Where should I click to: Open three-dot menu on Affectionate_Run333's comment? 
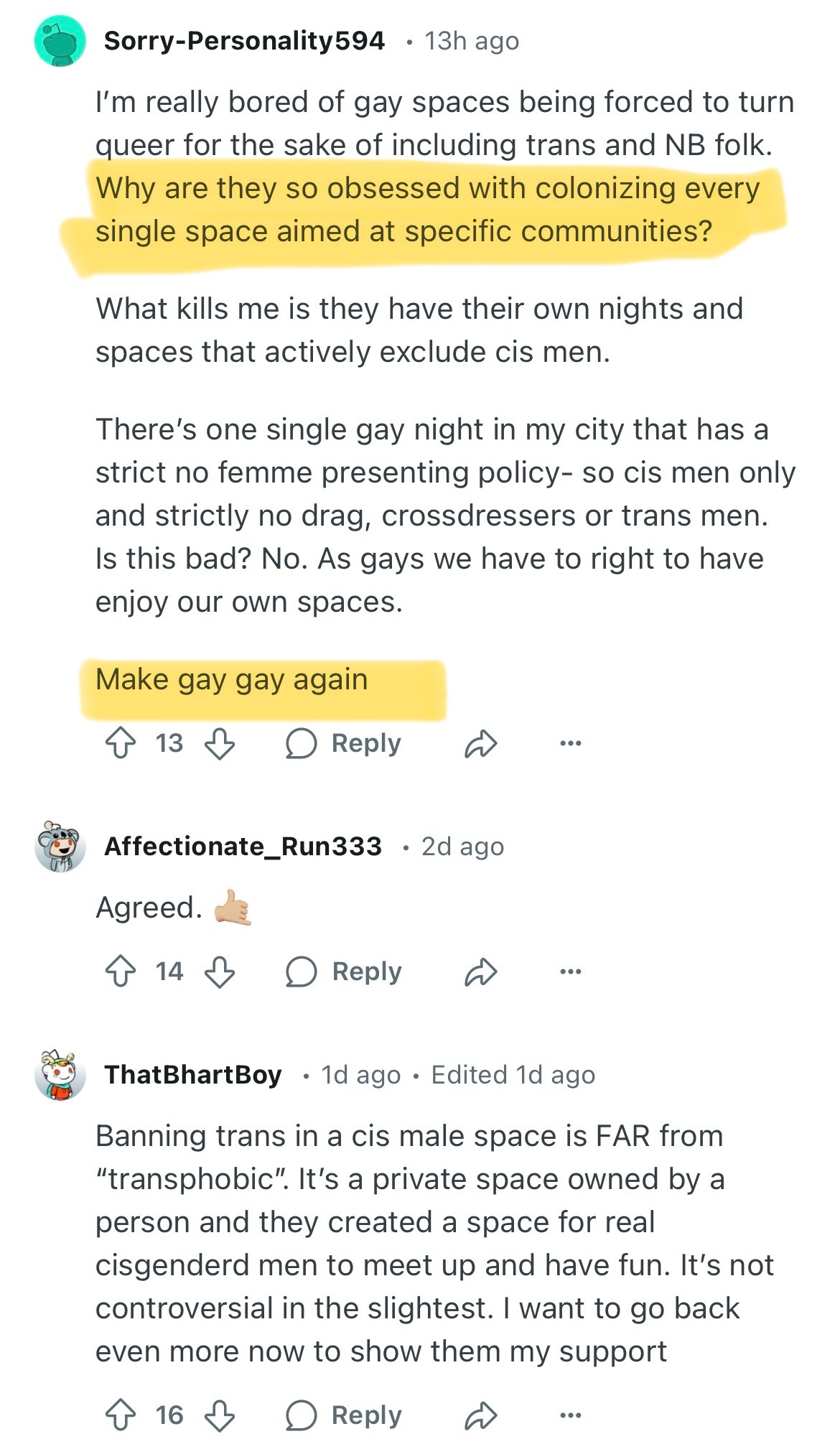pos(570,972)
